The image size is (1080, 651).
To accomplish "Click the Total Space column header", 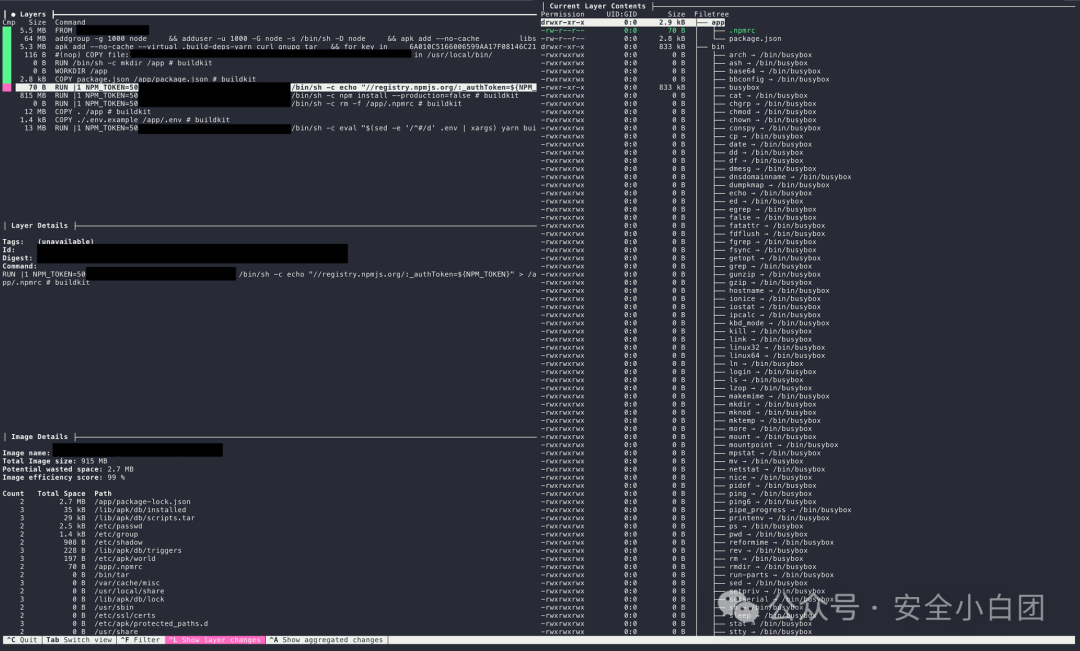I will pos(61,494).
